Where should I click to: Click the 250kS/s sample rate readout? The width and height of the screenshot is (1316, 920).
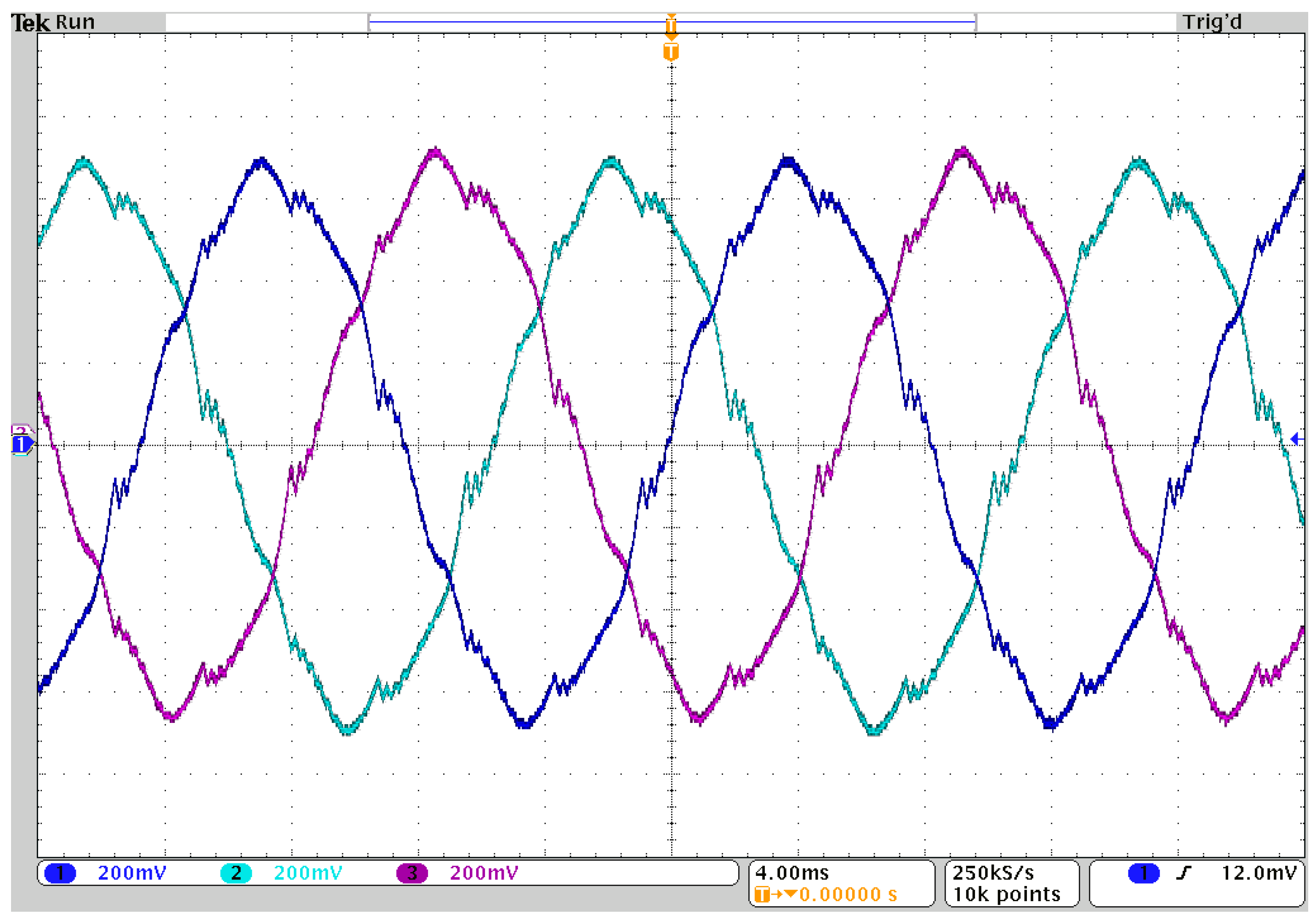(x=993, y=873)
